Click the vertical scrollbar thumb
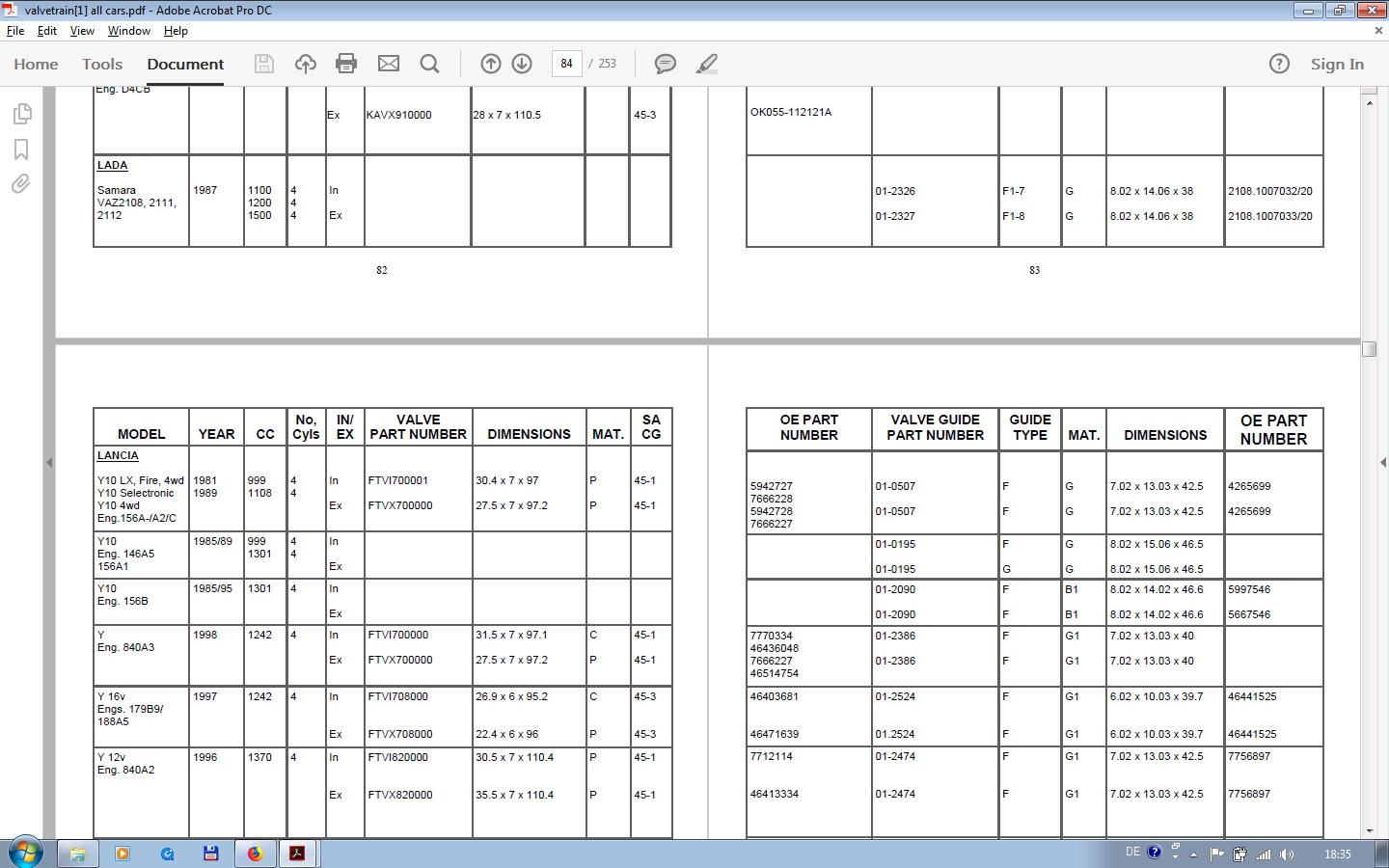This screenshot has height=868, width=1389. pyautogui.click(x=1369, y=349)
